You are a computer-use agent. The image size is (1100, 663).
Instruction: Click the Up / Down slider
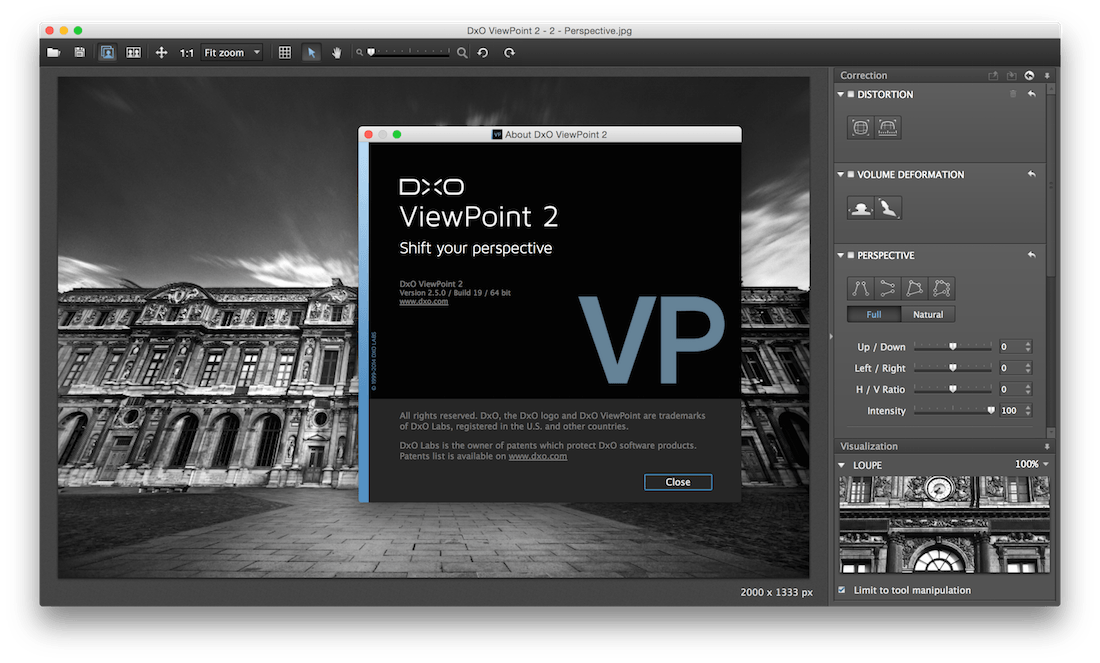[x=953, y=347]
